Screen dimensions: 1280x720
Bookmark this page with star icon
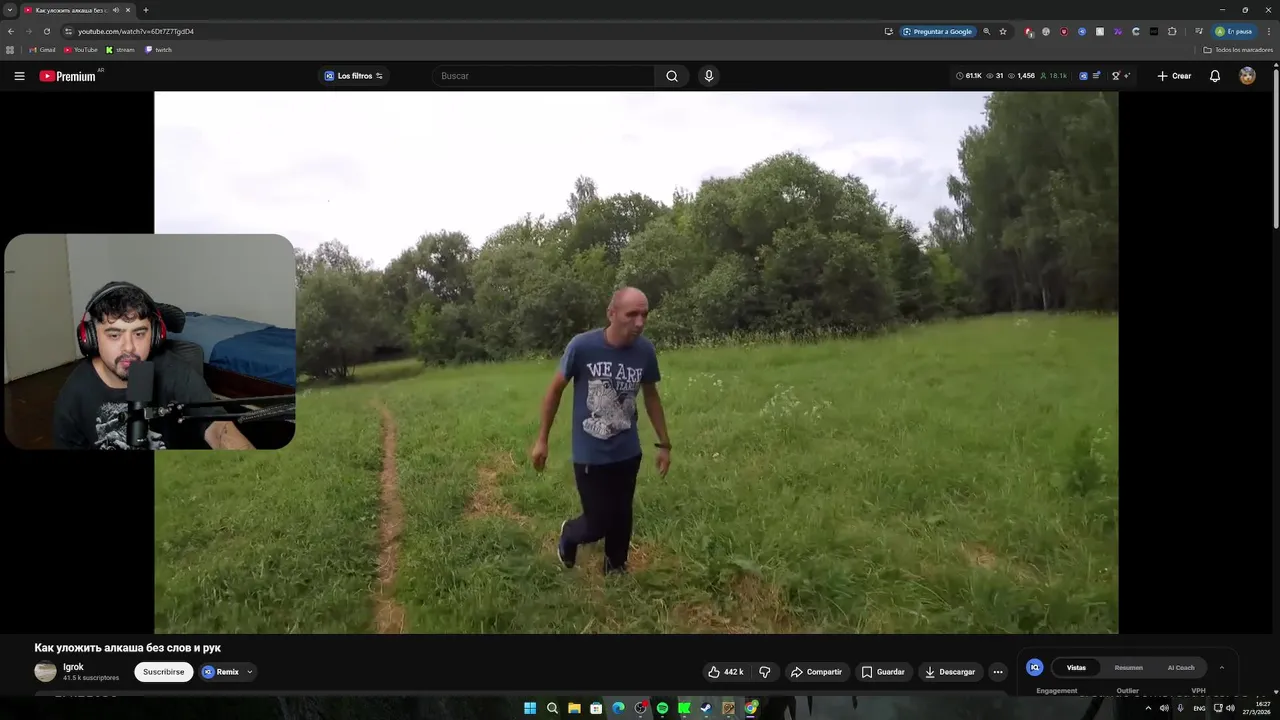1003,31
